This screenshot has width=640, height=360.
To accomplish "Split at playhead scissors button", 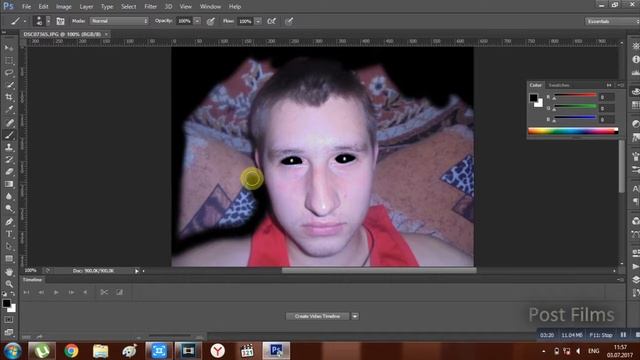I will (x=104, y=292).
